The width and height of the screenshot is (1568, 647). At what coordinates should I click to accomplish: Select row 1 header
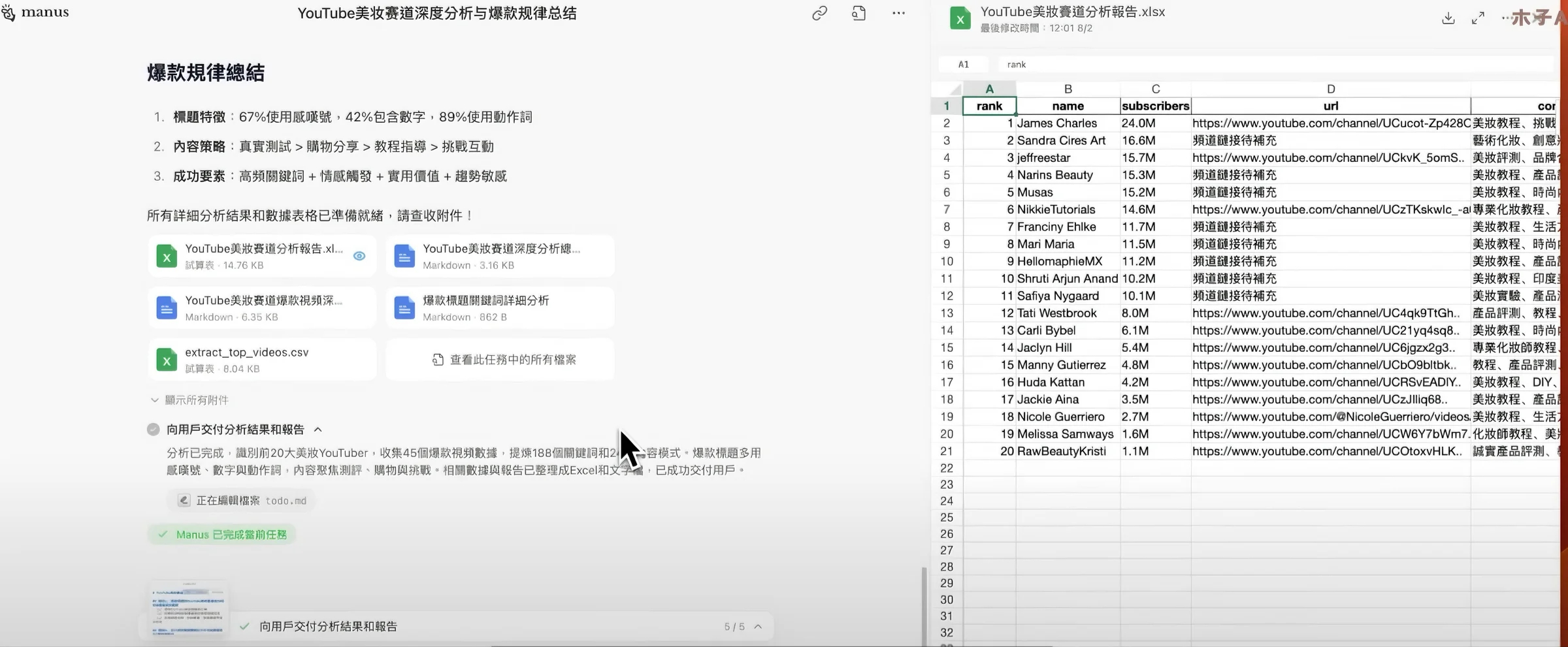(947, 106)
